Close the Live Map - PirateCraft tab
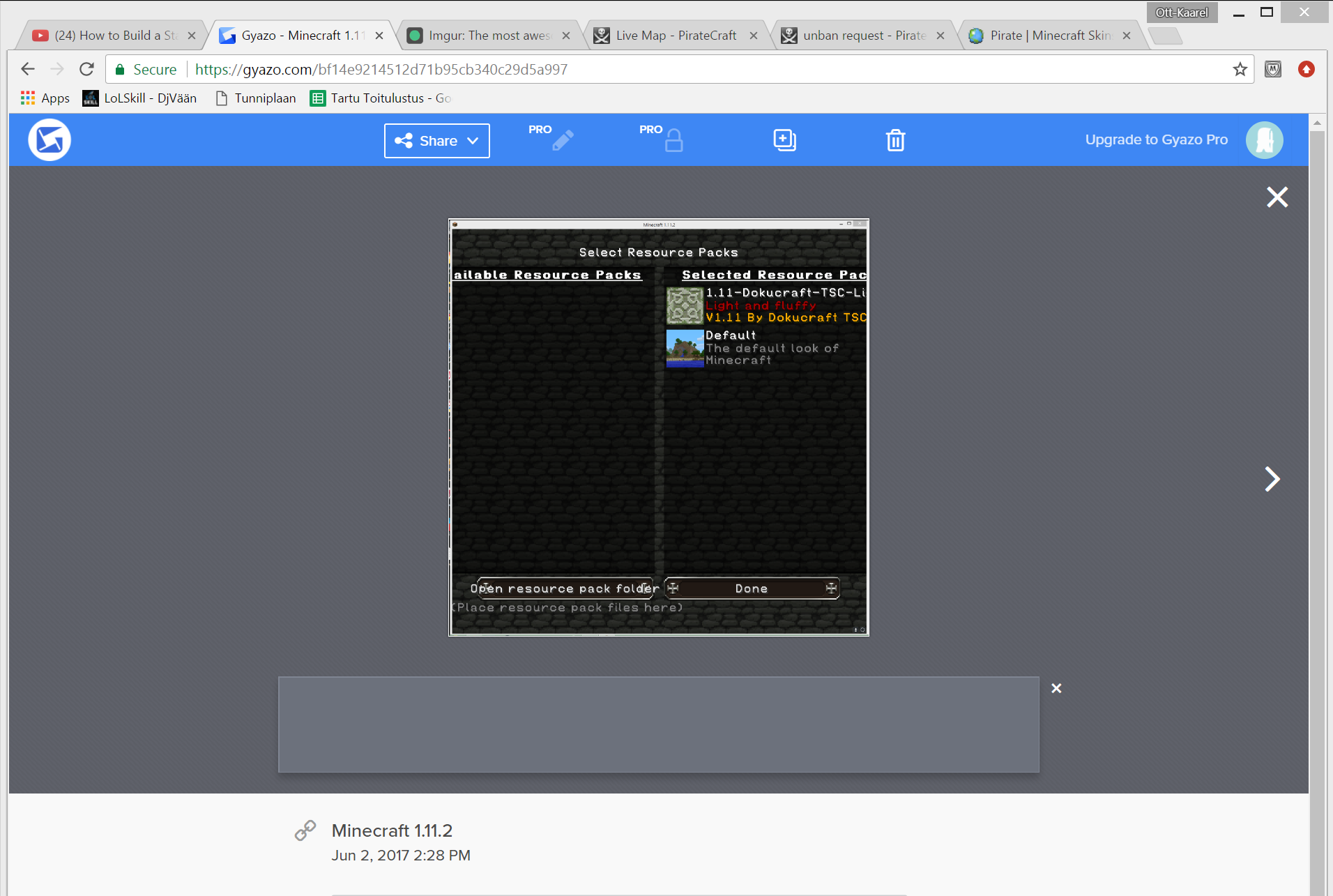The image size is (1333, 896). point(754,36)
